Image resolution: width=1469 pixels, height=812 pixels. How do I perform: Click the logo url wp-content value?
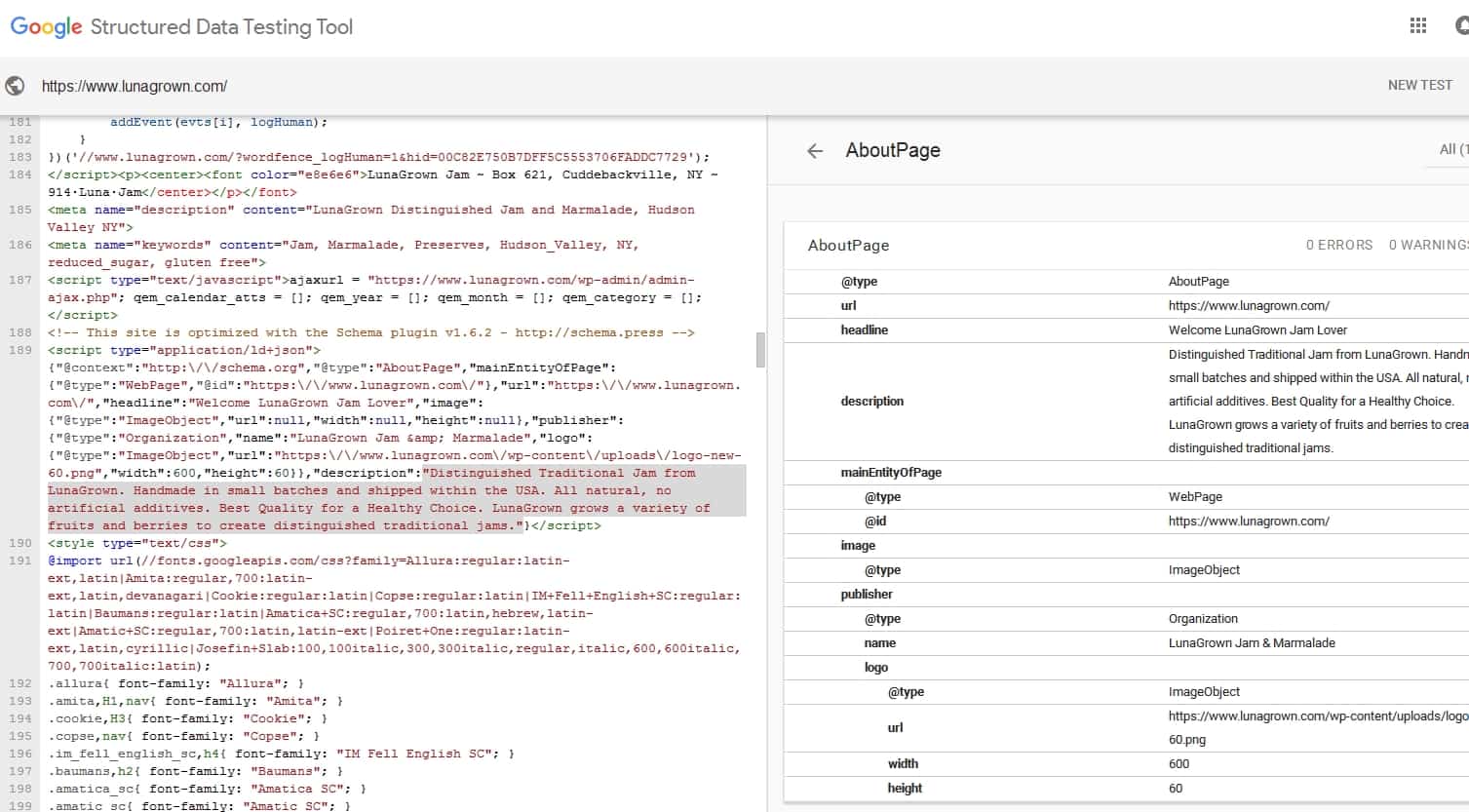(1318, 727)
